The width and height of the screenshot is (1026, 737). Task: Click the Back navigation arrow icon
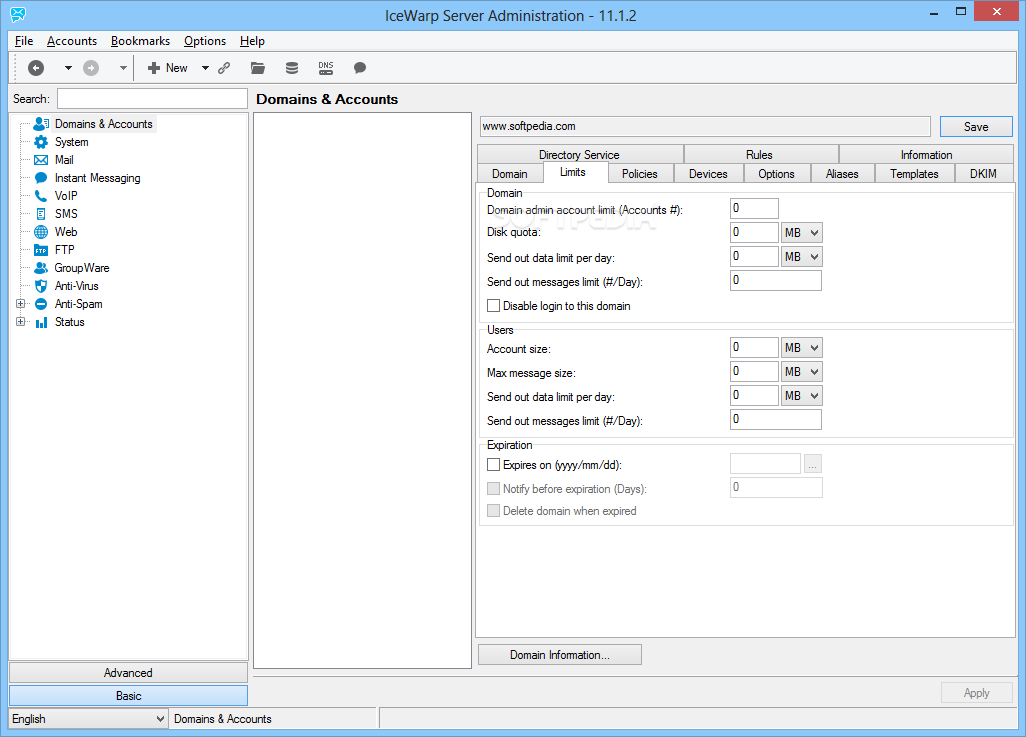36,67
